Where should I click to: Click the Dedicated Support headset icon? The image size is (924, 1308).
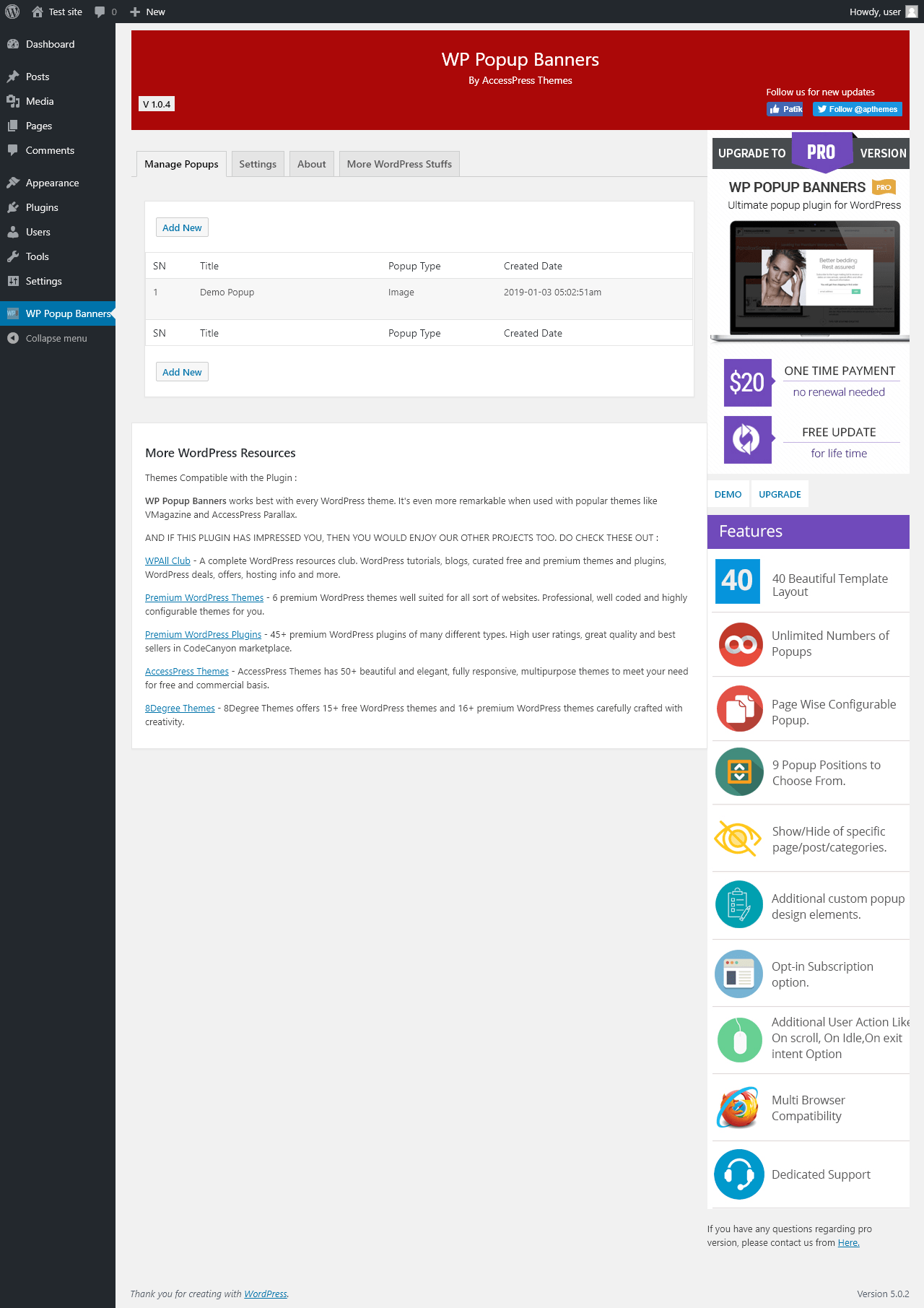(739, 1174)
